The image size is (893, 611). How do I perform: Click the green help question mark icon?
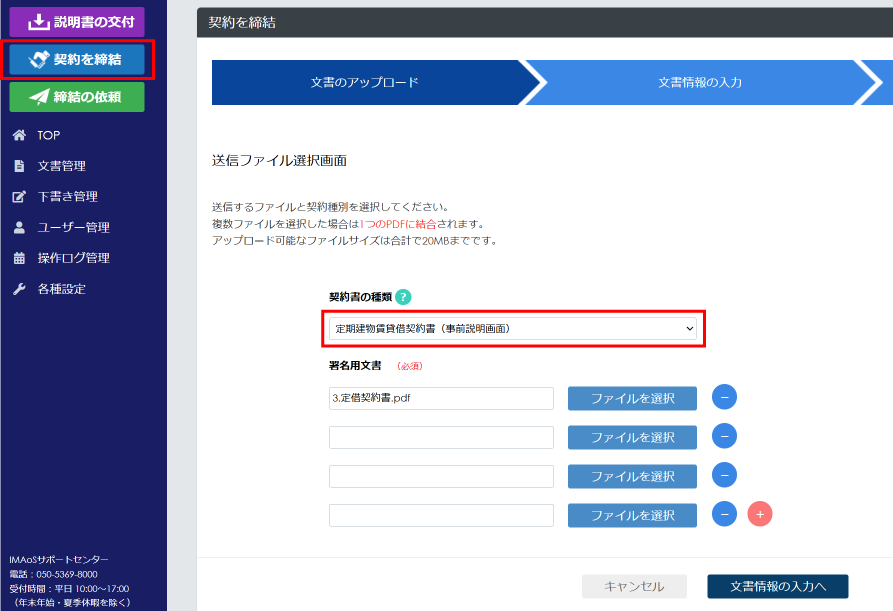coord(403,297)
